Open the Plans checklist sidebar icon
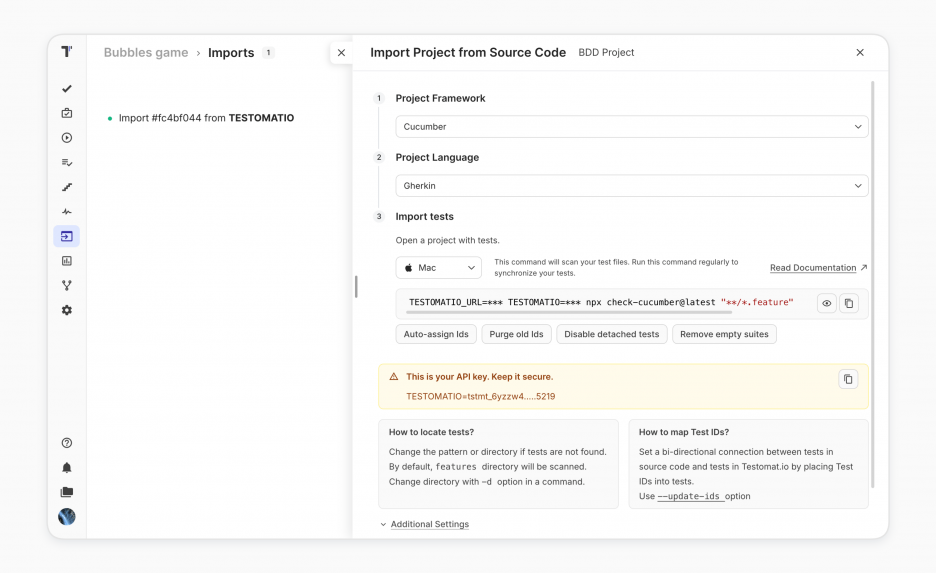This screenshot has height=573, width=936. pyautogui.click(x=67, y=162)
